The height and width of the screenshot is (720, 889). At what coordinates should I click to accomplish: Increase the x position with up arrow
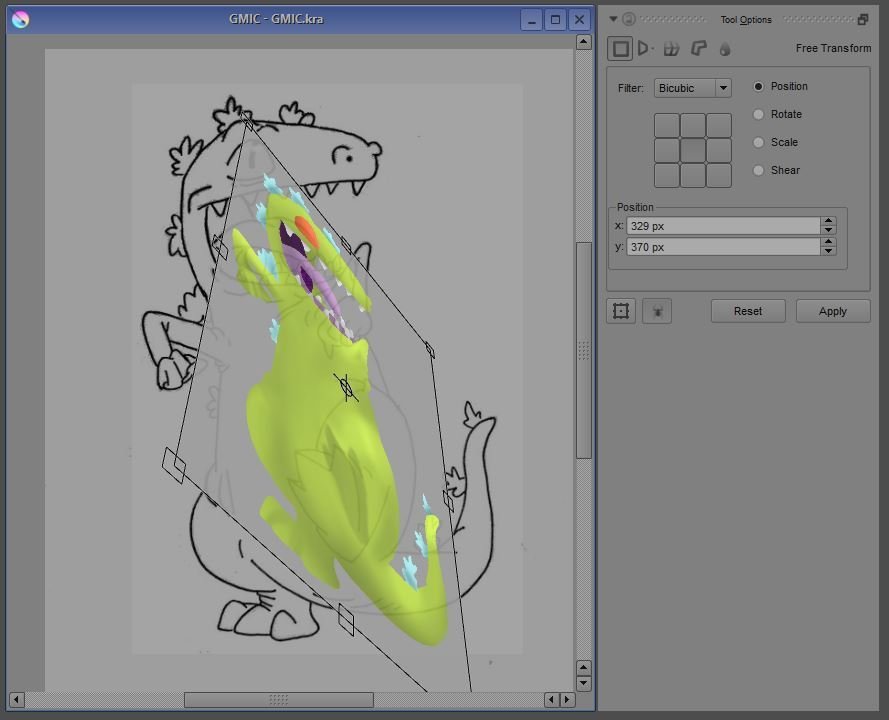(x=828, y=221)
